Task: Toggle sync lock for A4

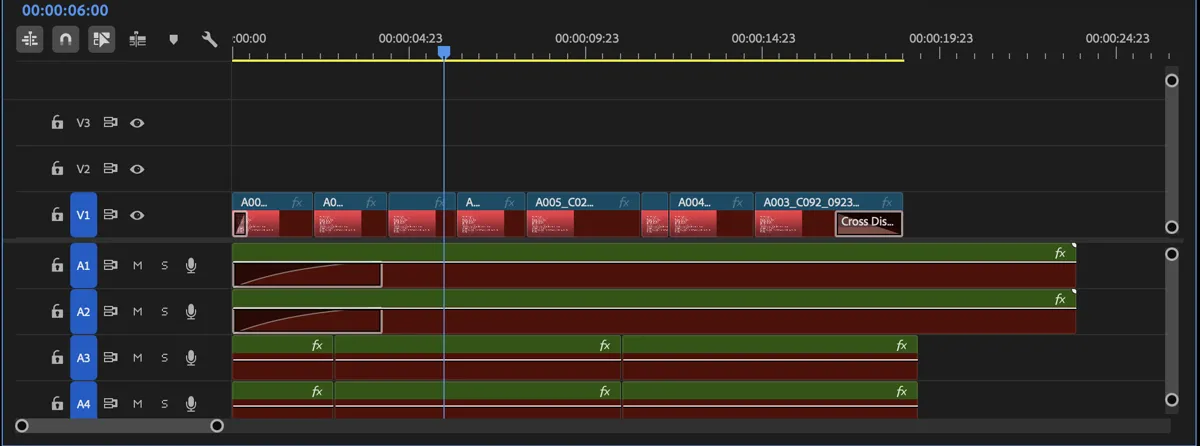Action: pyautogui.click(x=111, y=404)
